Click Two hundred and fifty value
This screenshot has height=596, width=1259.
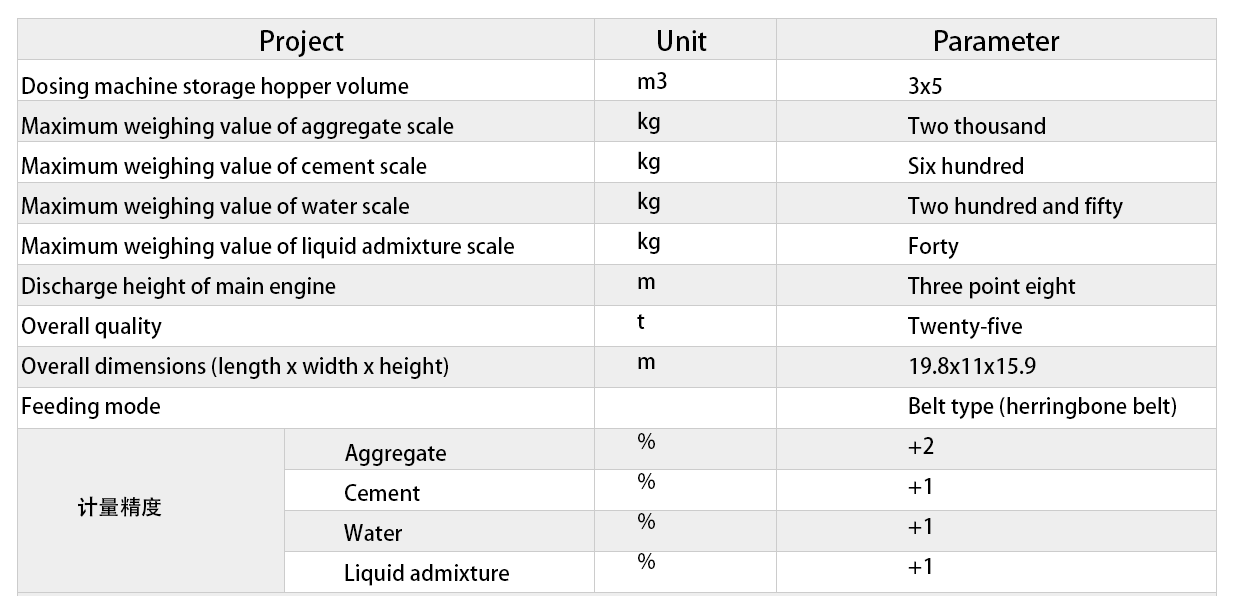1015,206
